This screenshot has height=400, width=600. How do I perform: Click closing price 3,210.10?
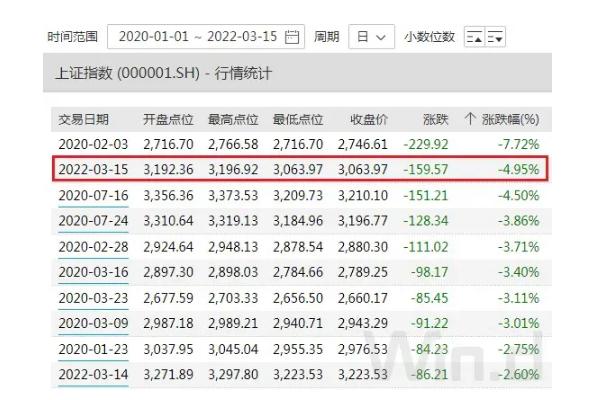pos(363,196)
